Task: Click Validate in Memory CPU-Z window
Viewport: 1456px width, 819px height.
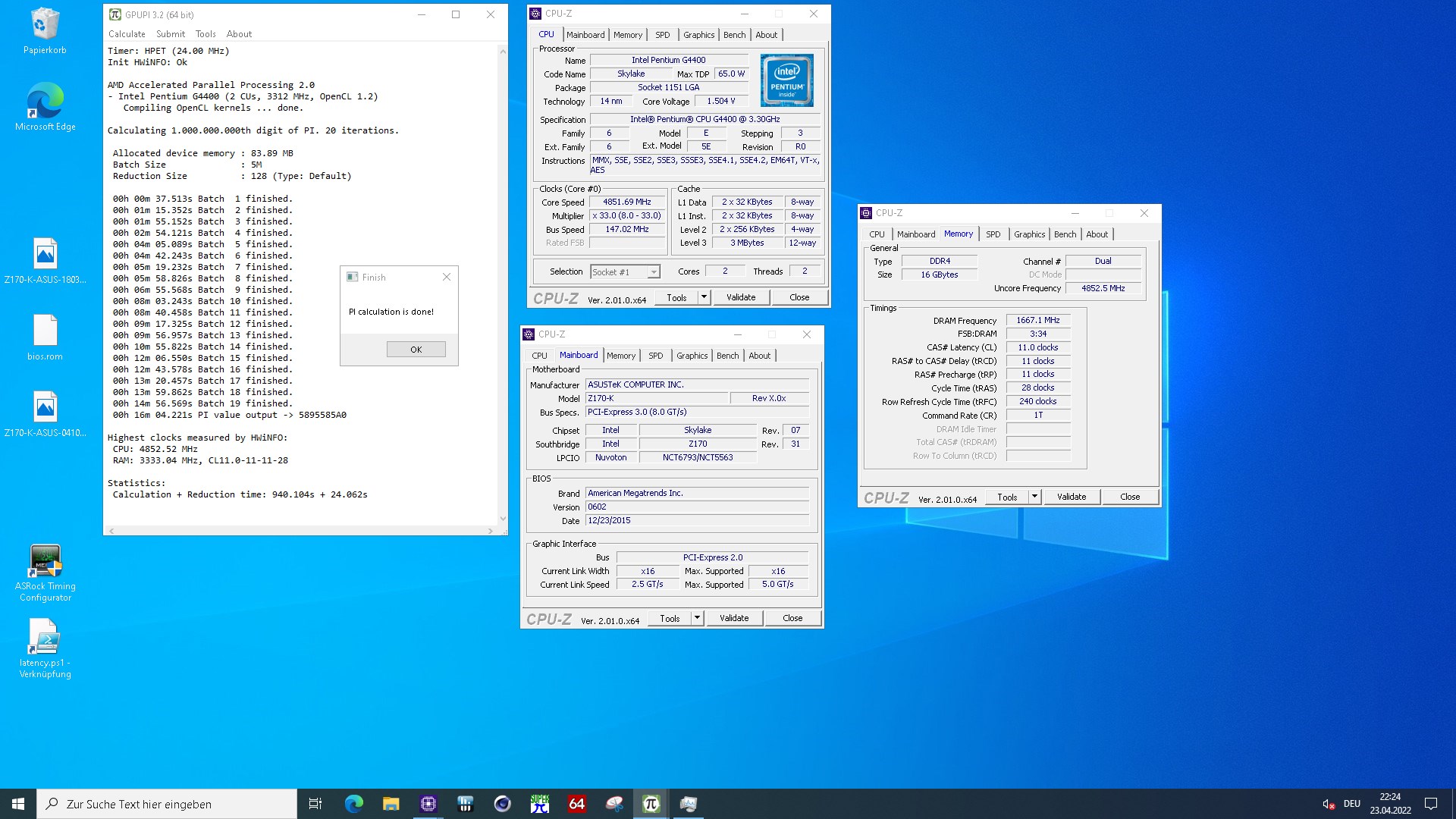Action: [x=1072, y=497]
